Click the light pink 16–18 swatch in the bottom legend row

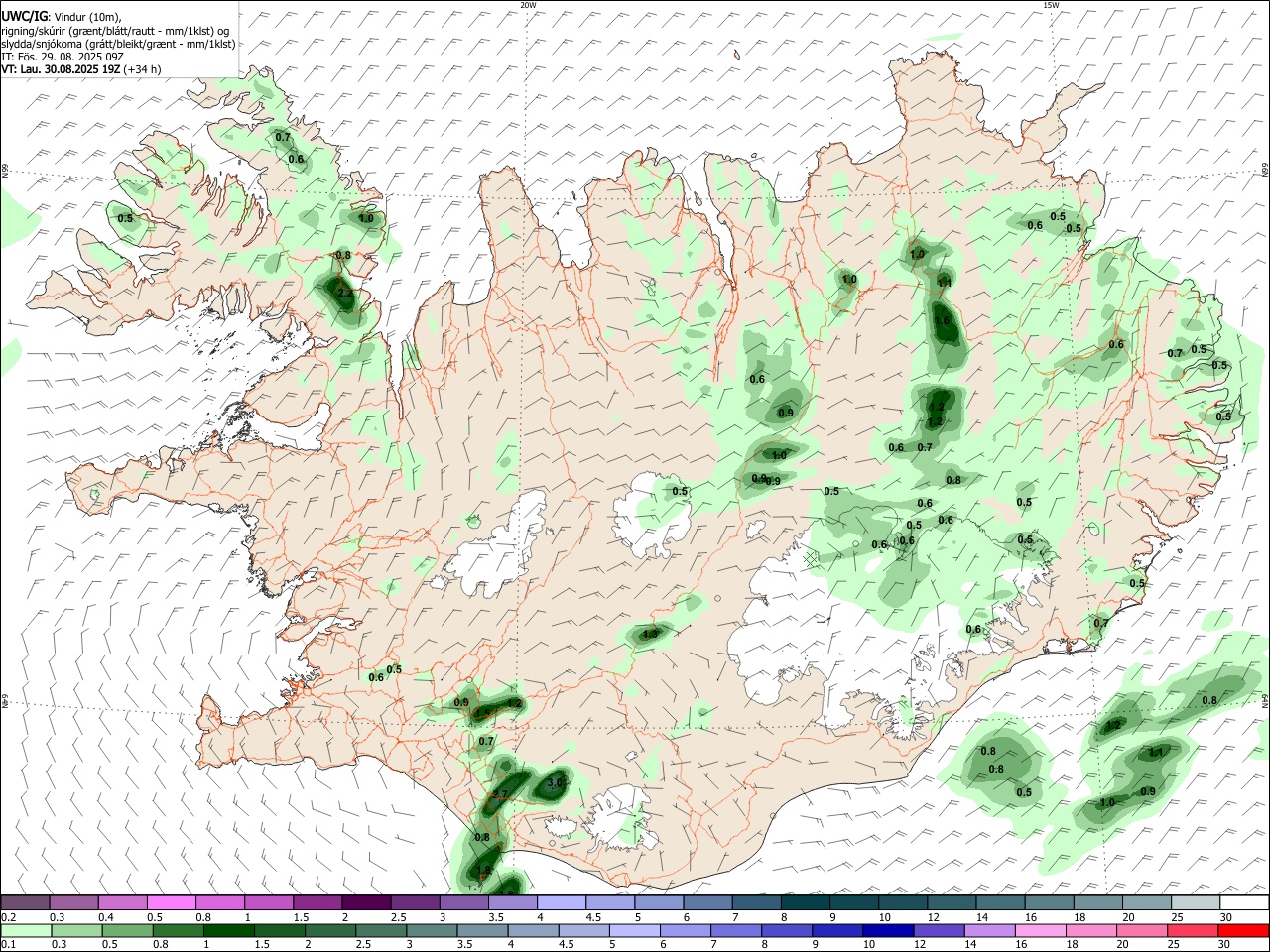tap(1041, 930)
